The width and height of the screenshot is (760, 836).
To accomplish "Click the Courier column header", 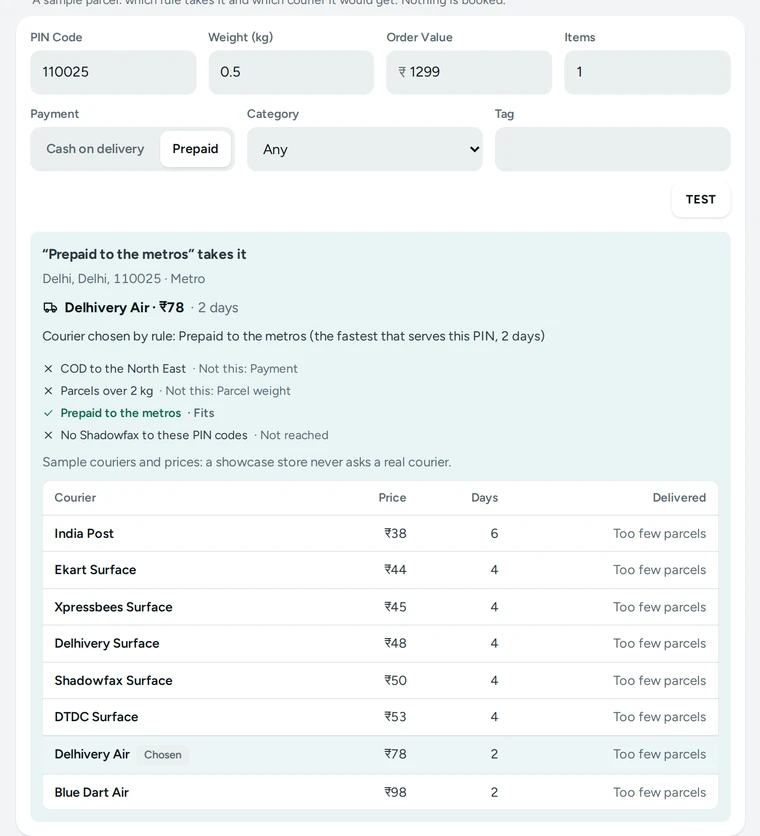I will coord(75,497).
